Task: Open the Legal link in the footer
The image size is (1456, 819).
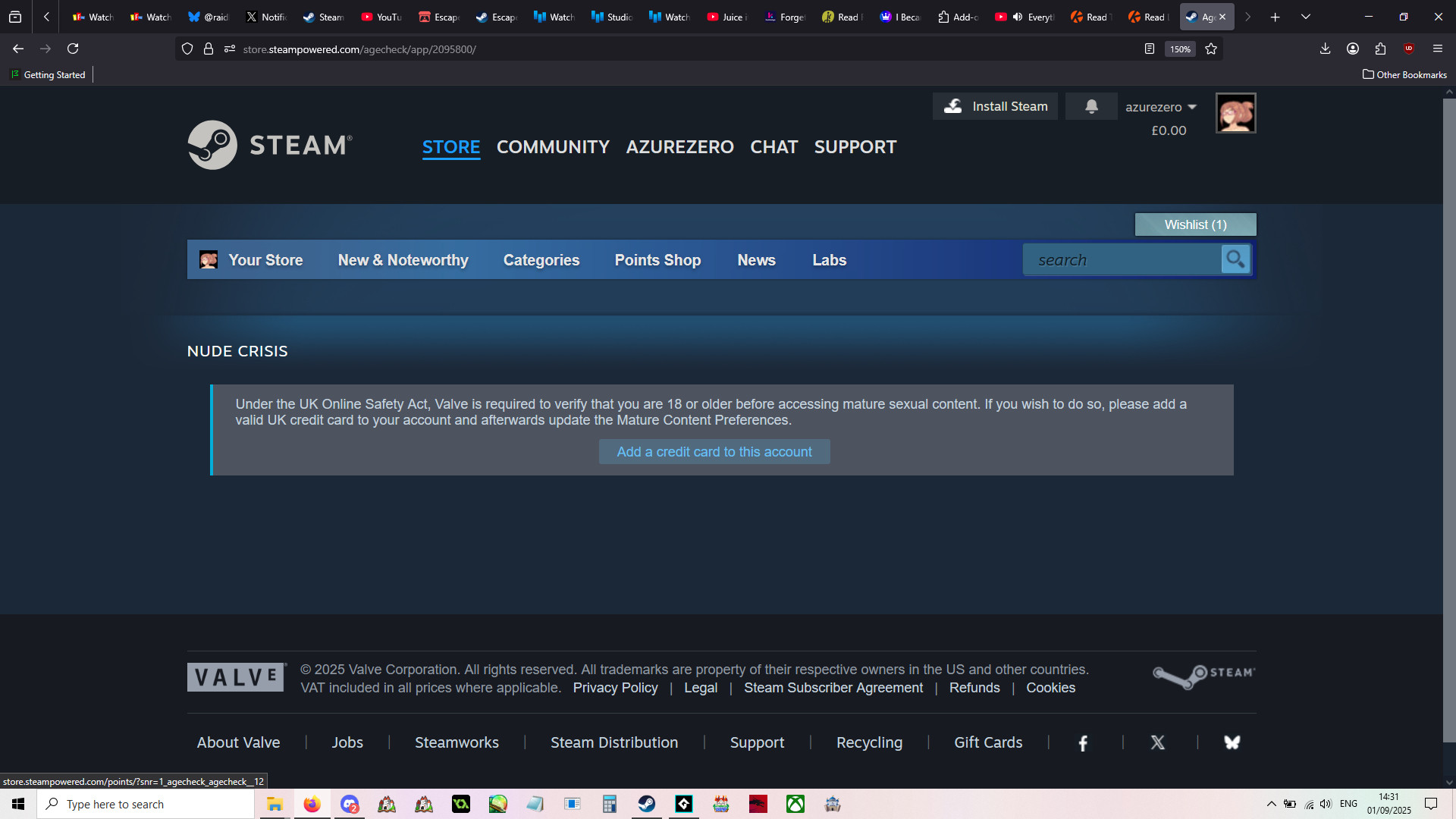Action: click(x=701, y=688)
